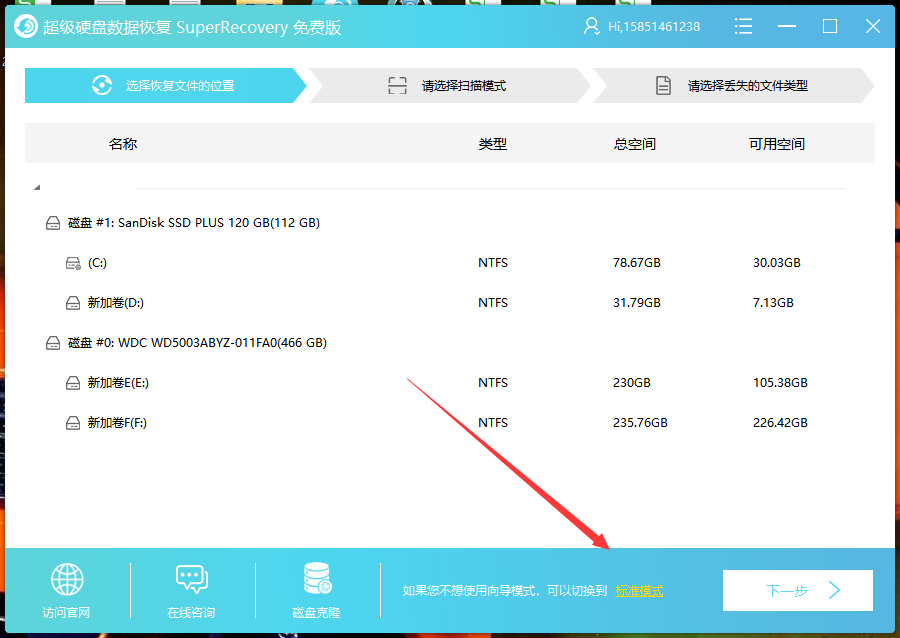Click the 230GB total space value
900x638 pixels.
click(x=631, y=383)
